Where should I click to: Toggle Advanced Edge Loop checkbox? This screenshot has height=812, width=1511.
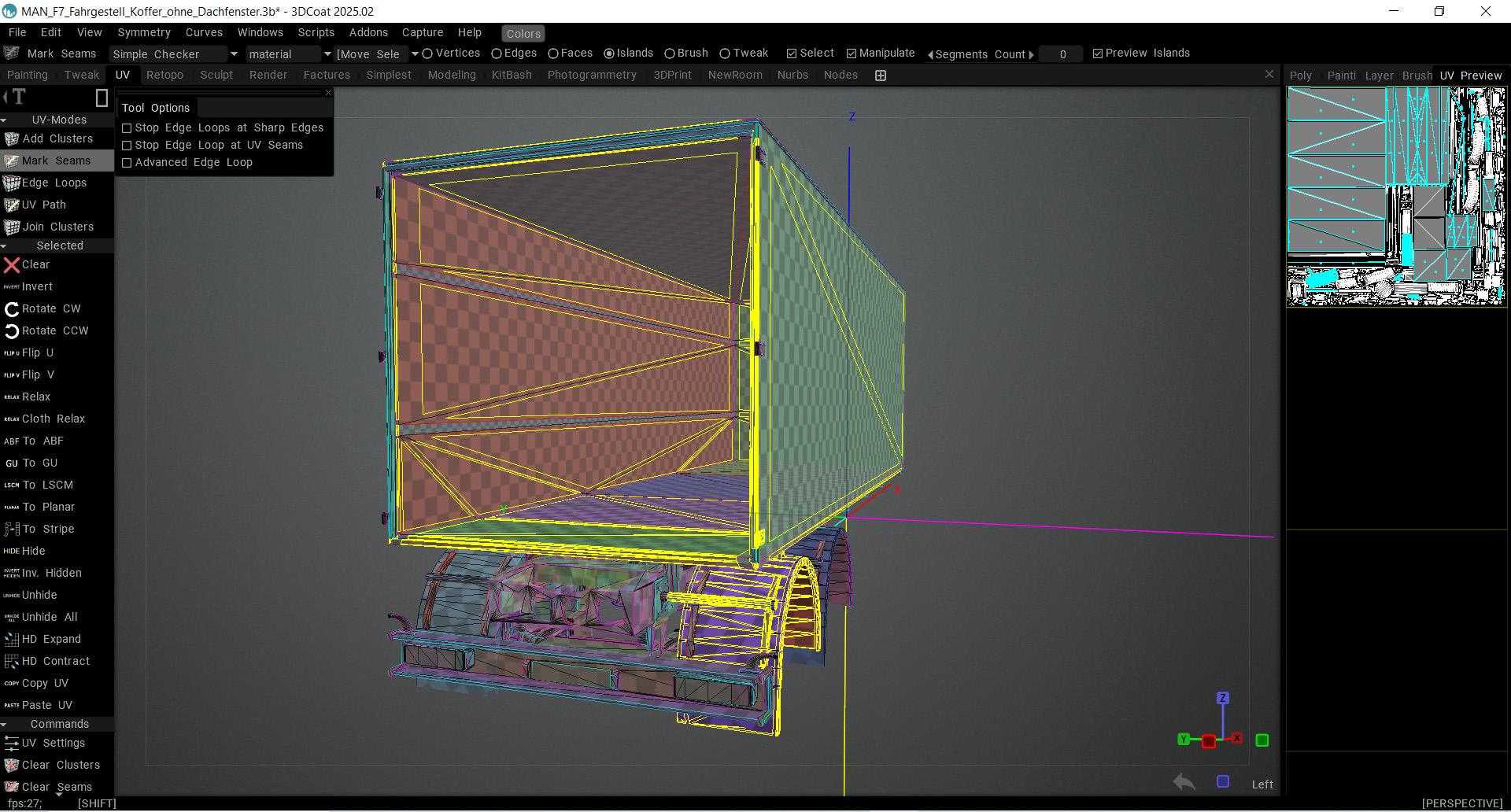tap(127, 163)
